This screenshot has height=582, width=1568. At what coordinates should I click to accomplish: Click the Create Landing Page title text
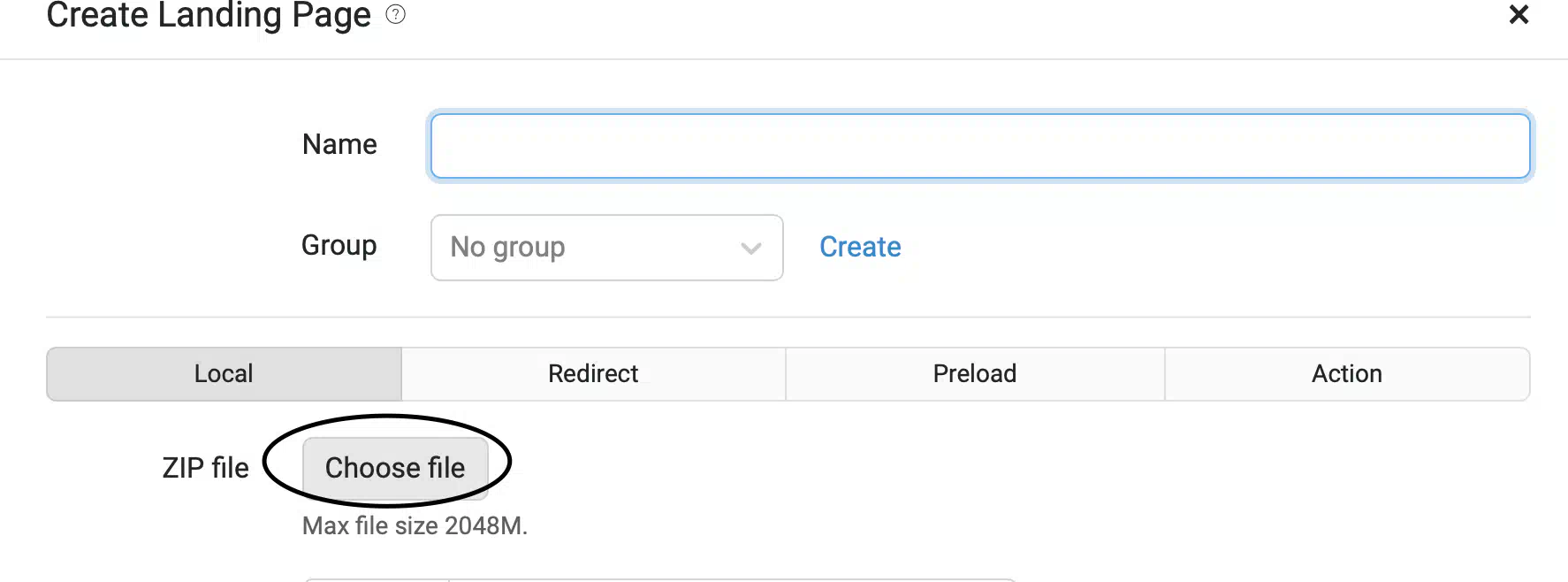coord(209,15)
